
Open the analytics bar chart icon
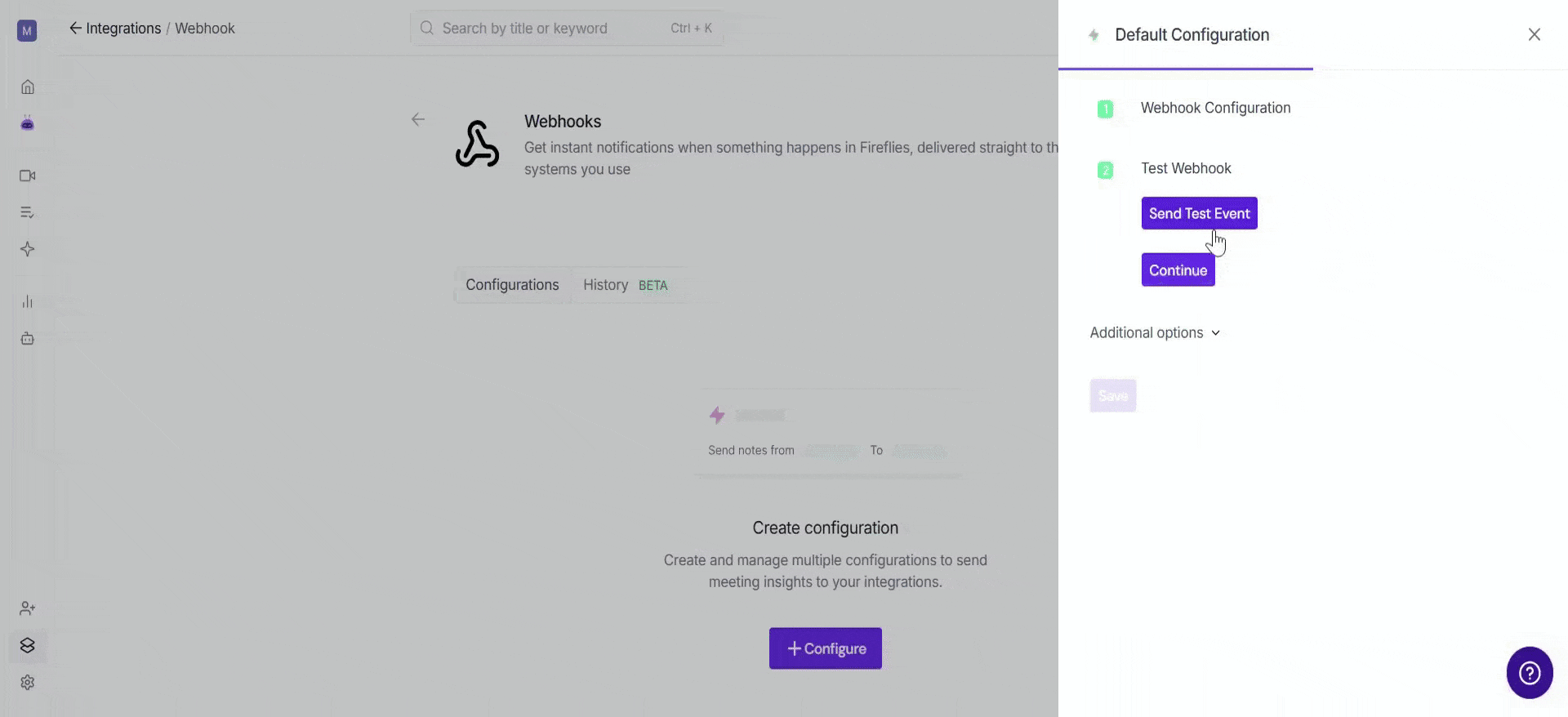28,301
